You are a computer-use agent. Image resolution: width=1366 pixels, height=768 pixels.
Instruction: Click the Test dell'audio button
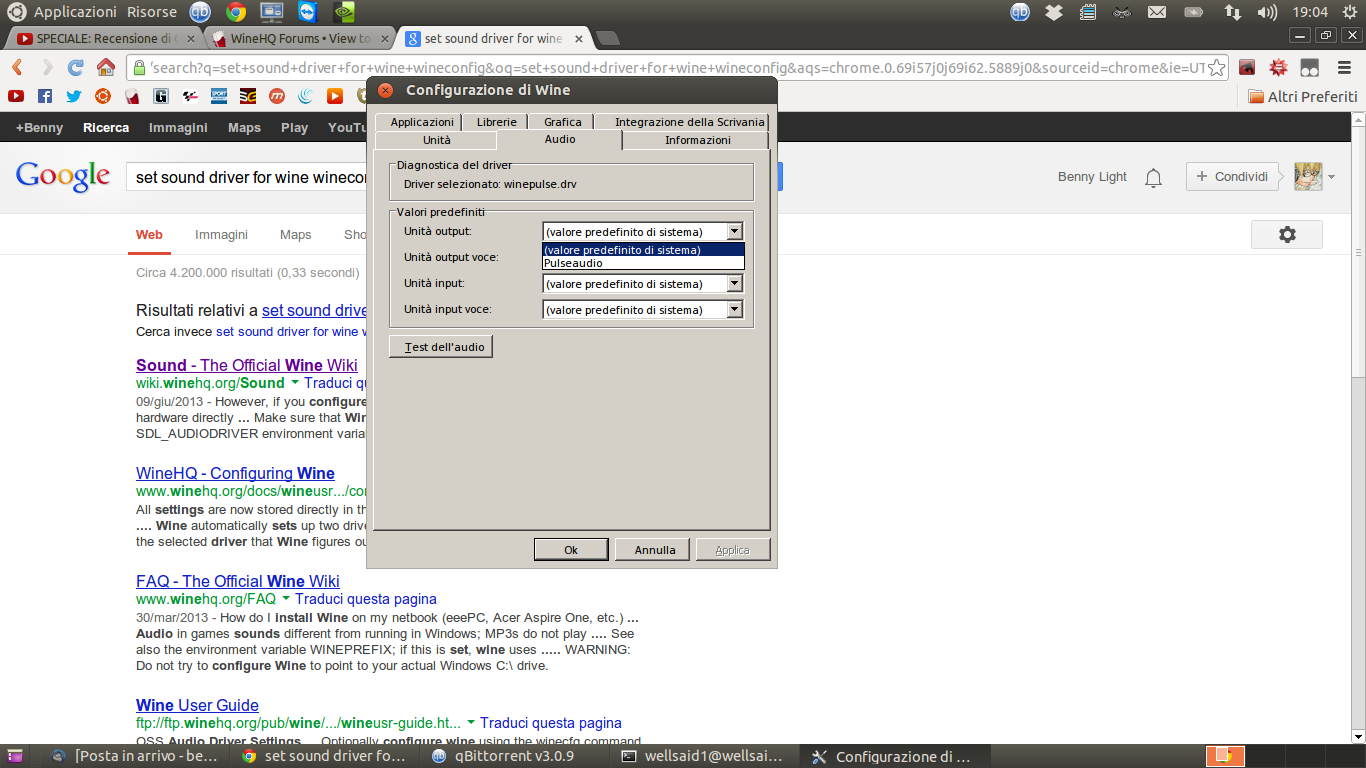[x=441, y=347]
